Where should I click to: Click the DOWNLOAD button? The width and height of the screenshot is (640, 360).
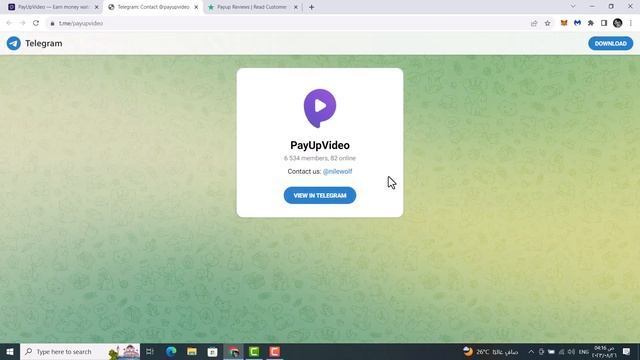point(610,43)
